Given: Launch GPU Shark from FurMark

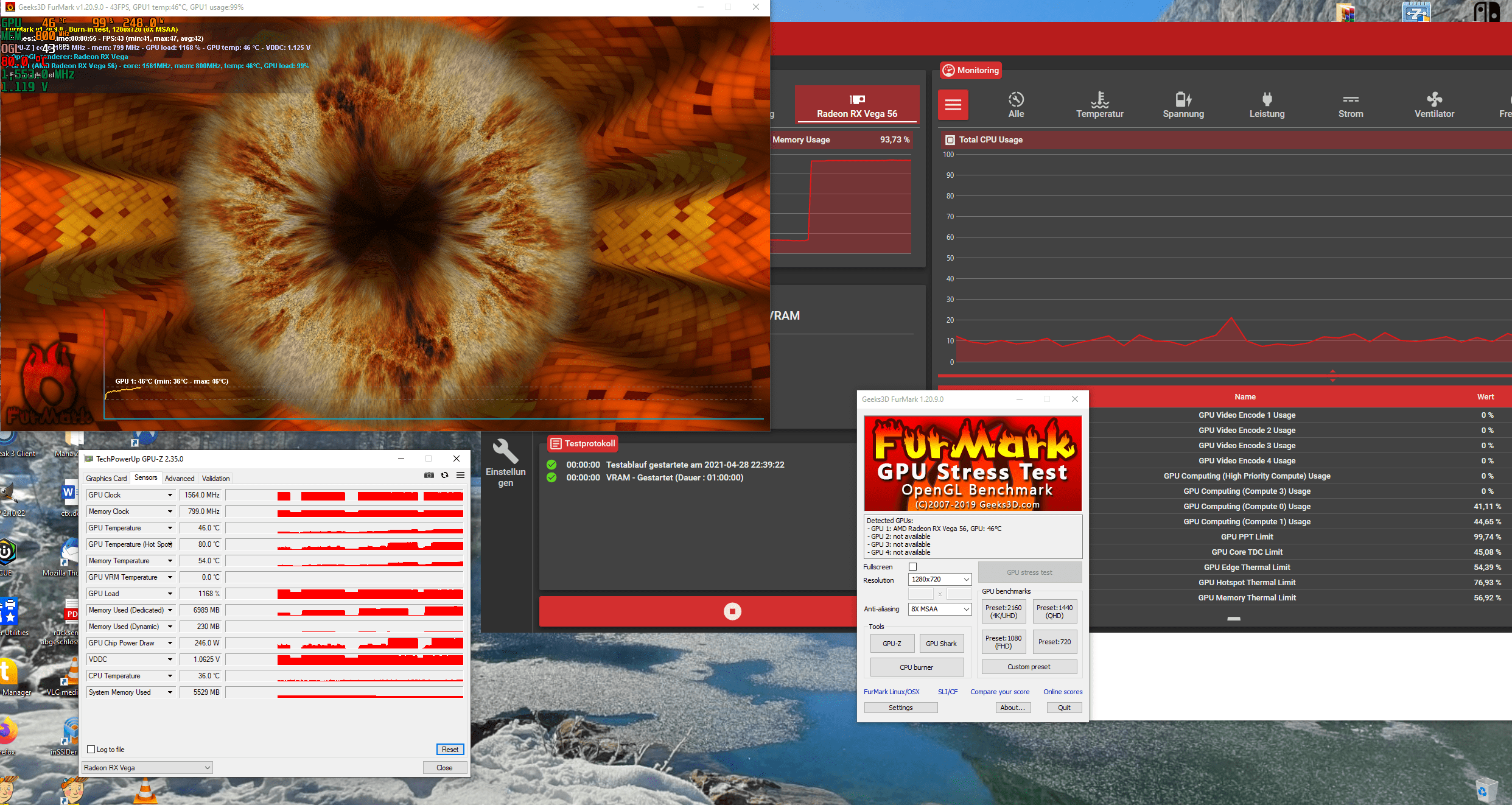Looking at the screenshot, I should [941, 644].
